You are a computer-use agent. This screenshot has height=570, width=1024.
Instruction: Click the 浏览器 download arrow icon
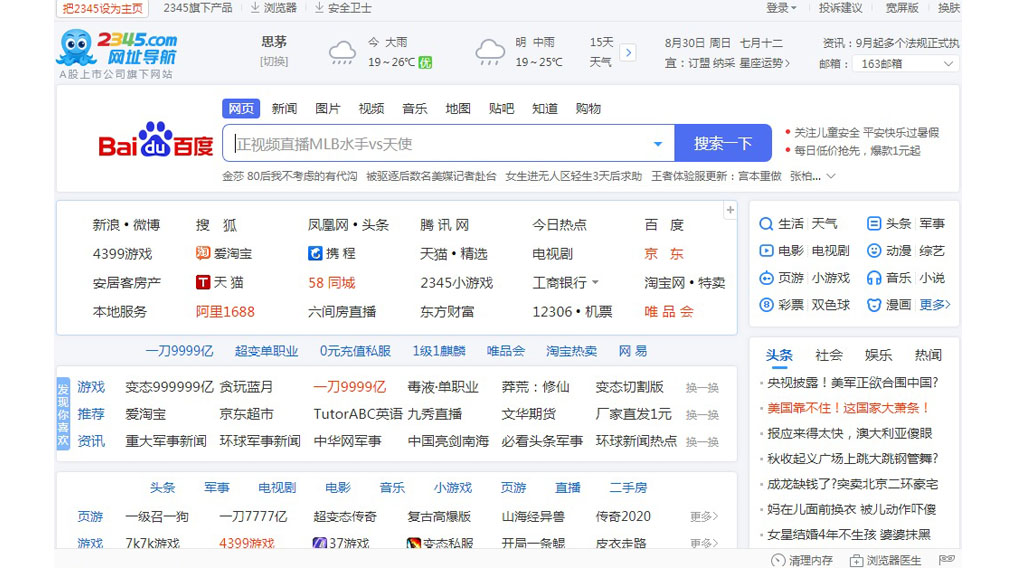pyautogui.click(x=255, y=8)
